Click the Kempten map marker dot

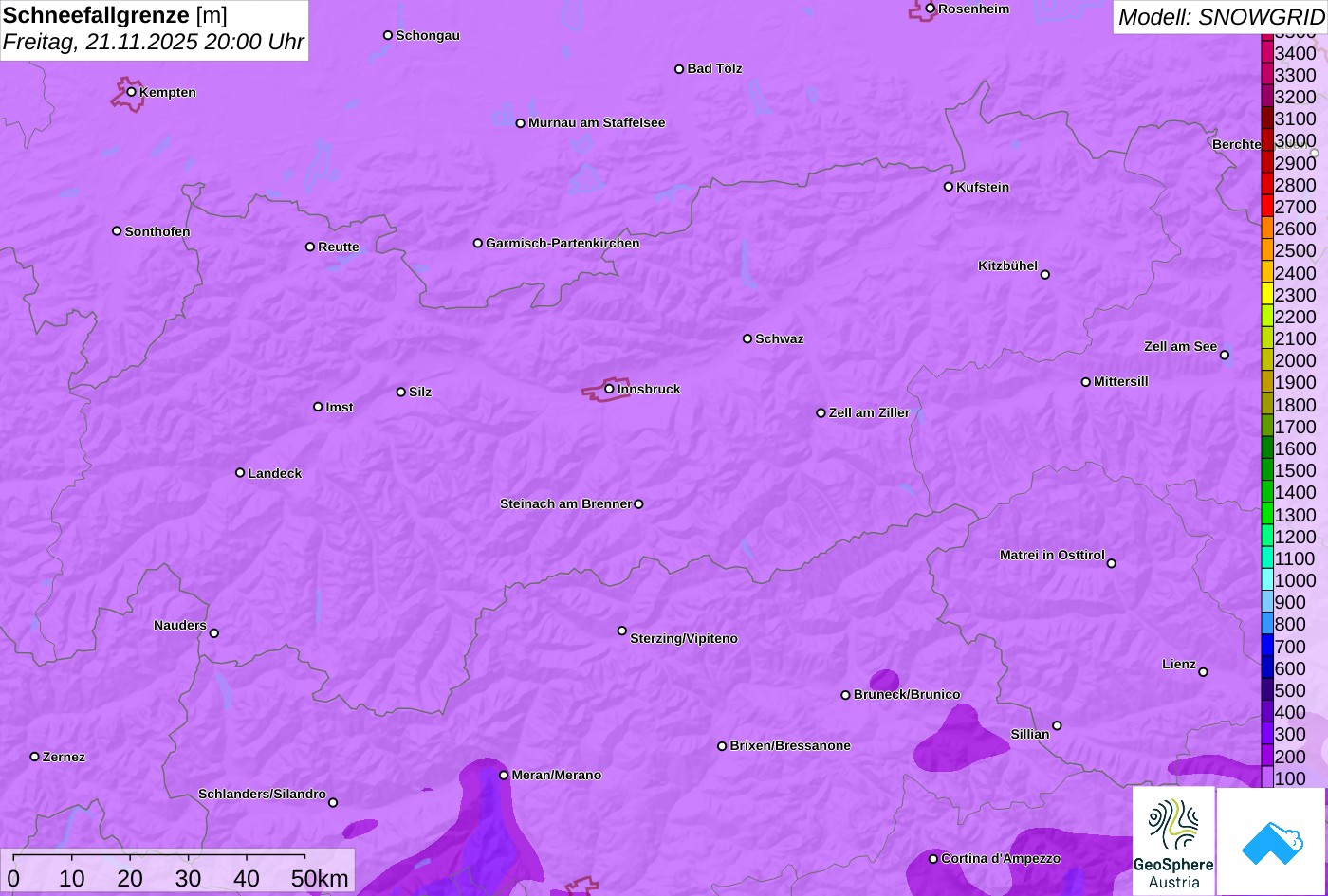tap(131, 91)
